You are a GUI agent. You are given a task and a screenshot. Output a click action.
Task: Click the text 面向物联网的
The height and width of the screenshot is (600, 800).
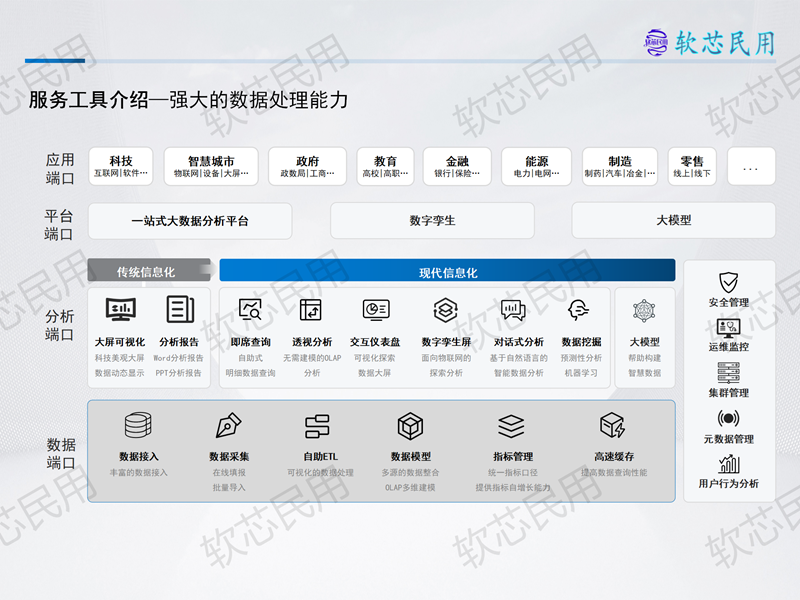[446, 358]
